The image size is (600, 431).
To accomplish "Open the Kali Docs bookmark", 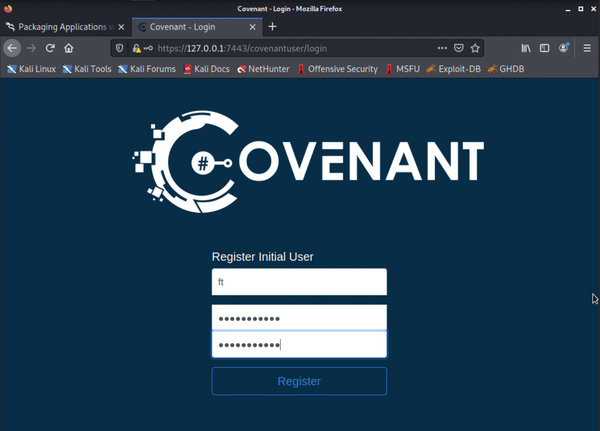I will click(207, 69).
